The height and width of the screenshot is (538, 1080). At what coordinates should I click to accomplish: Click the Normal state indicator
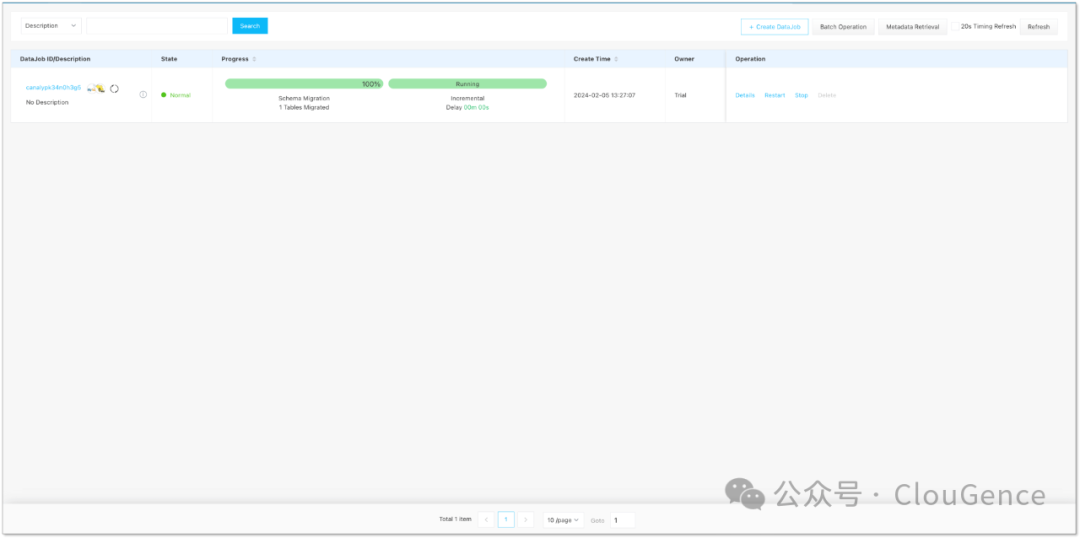click(x=176, y=95)
